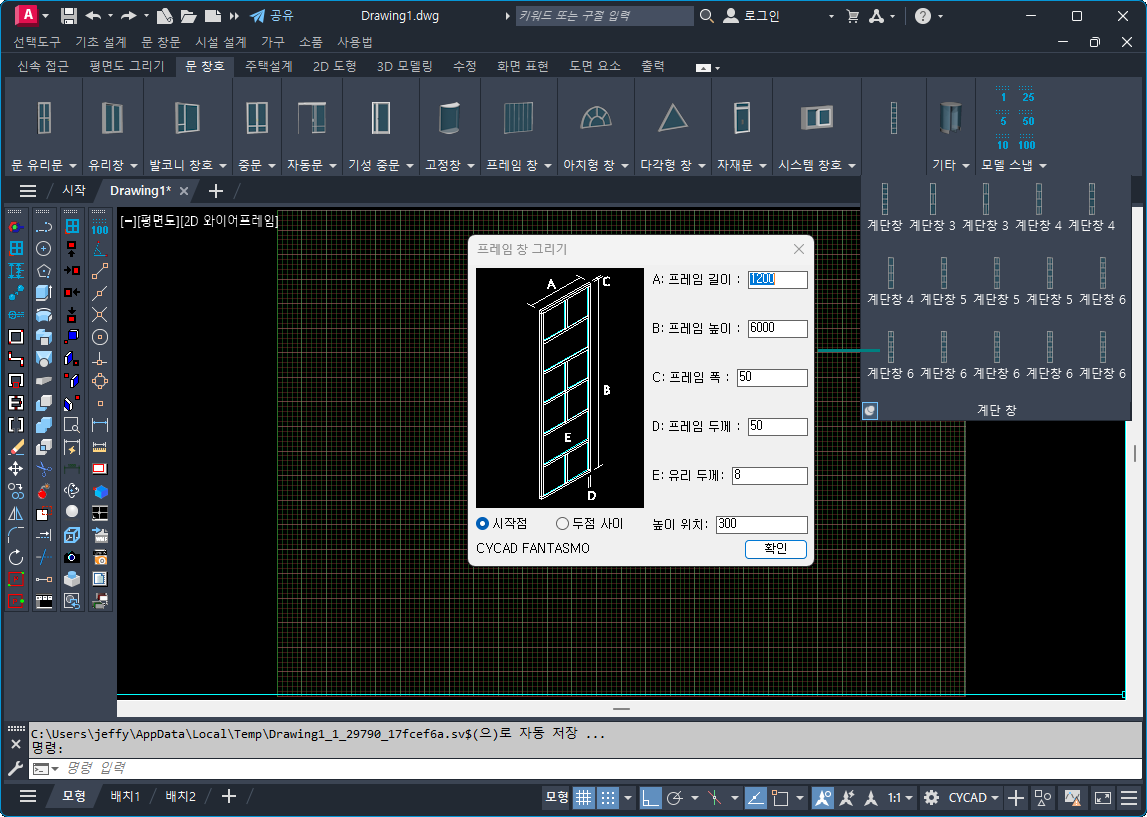This screenshot has width=1147, height=817.
Task: Open the workspace settings gear icon
Action: pyautogui.click(x=931, y=797)
